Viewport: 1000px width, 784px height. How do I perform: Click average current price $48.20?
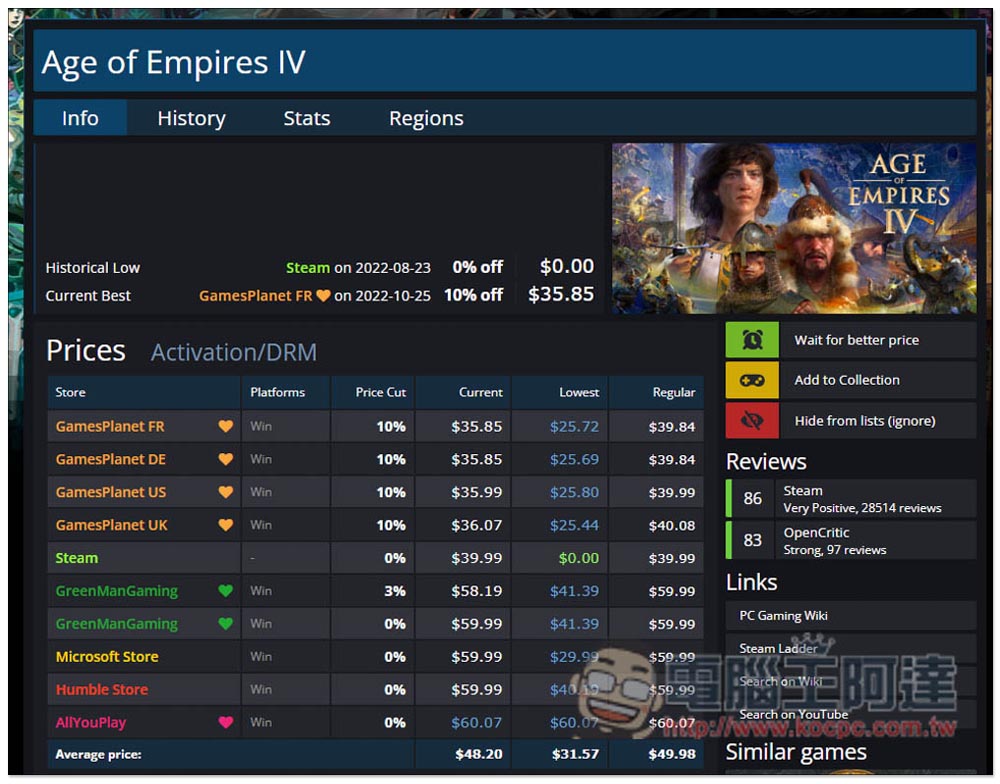point(478,754)
